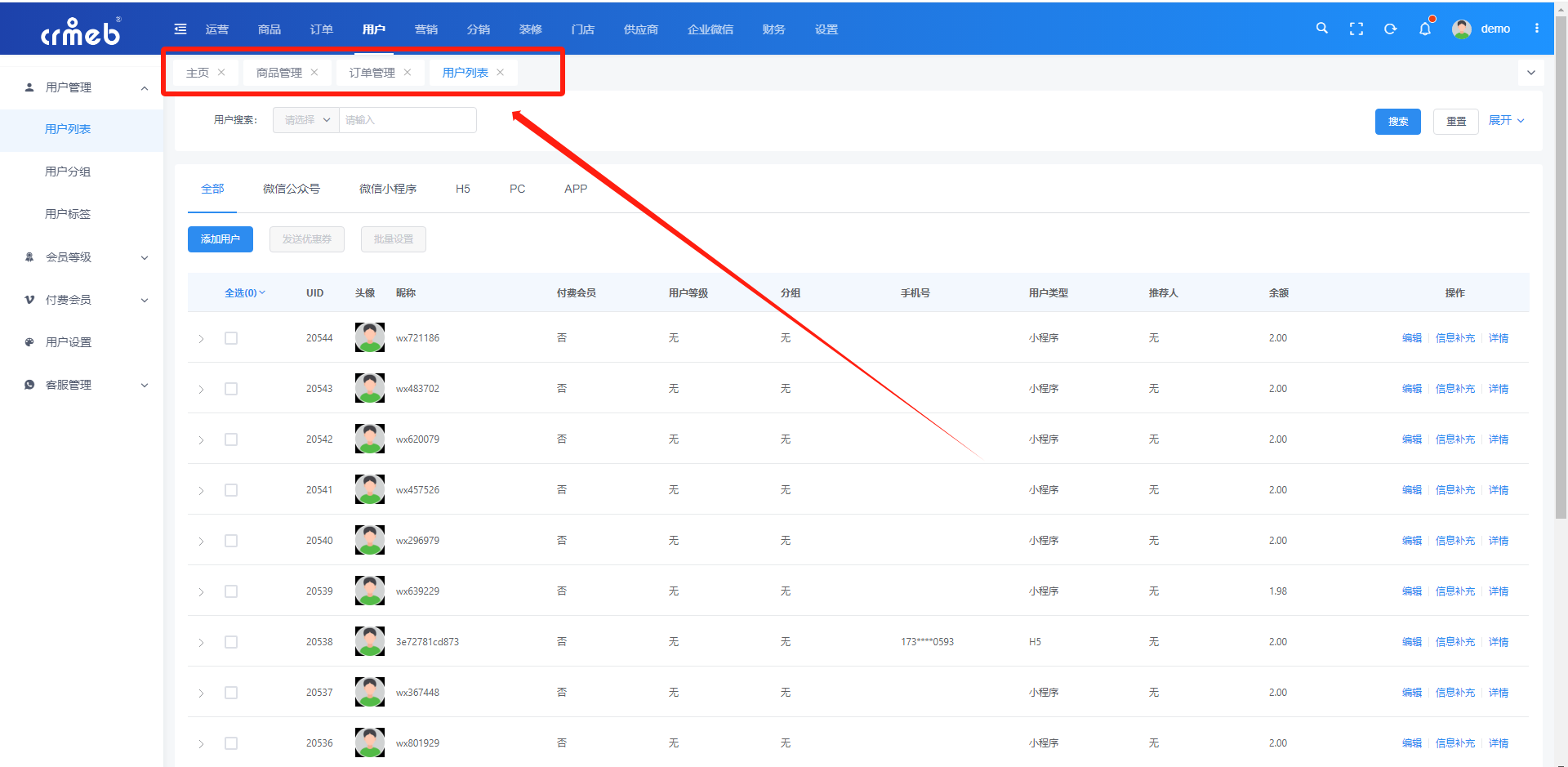Open the search magnifier icon in header

(x=1321, y=29)
